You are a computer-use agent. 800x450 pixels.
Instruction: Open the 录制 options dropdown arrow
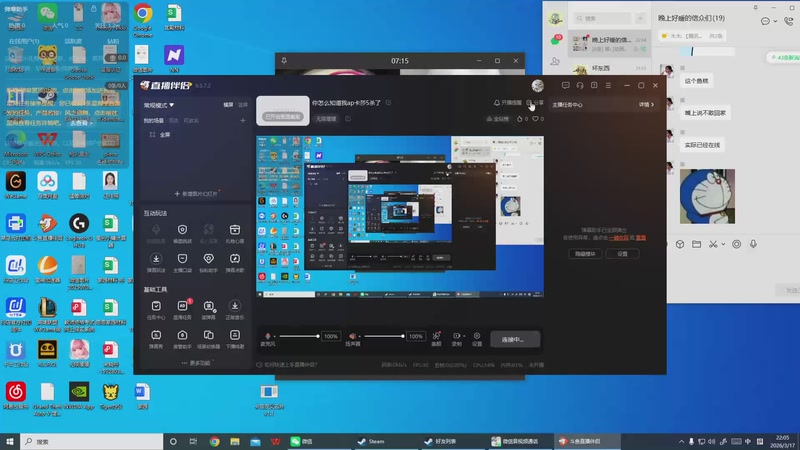pos(464,336)
